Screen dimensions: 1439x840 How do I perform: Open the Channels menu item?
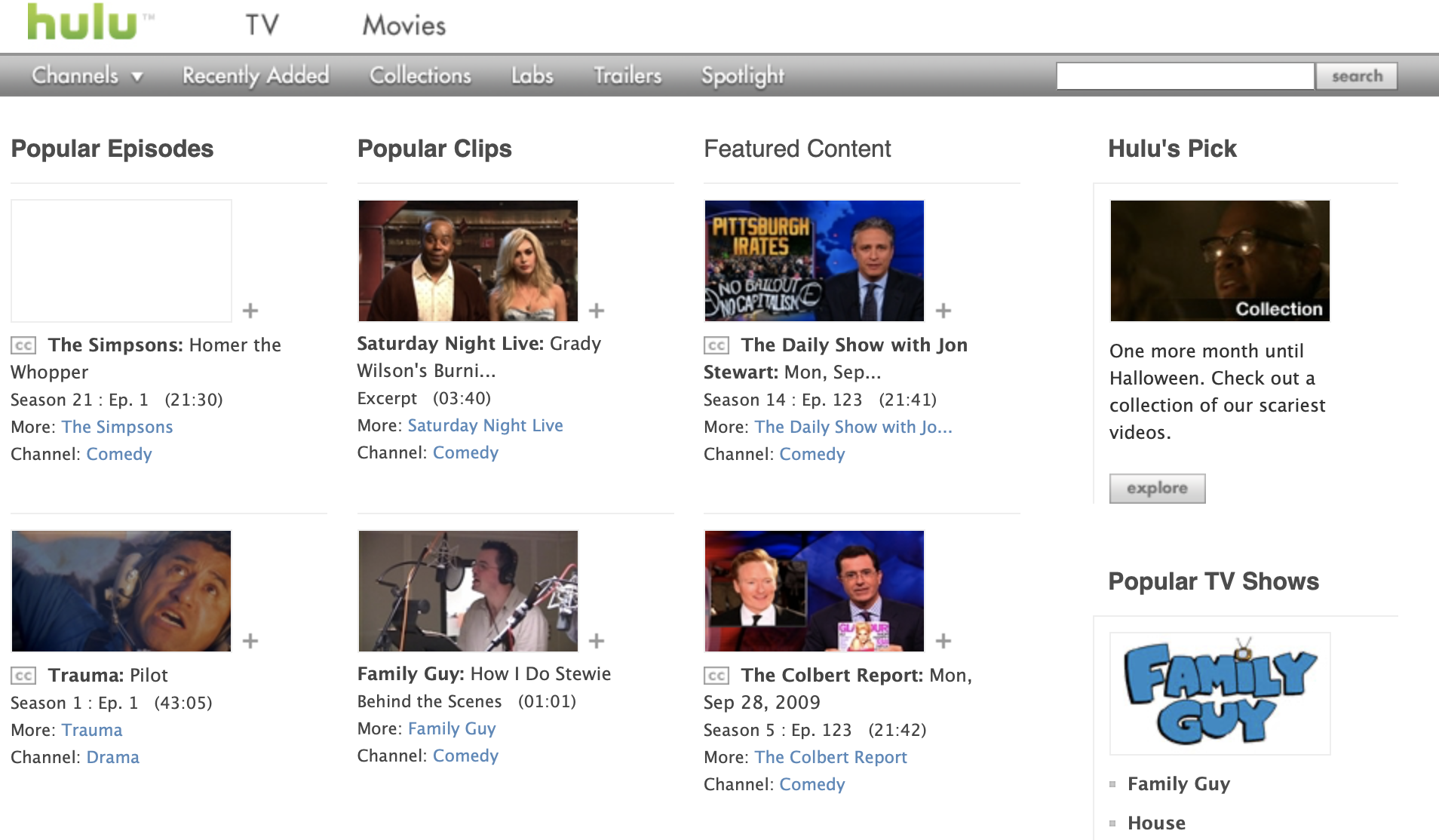click(x=75, y=75)
